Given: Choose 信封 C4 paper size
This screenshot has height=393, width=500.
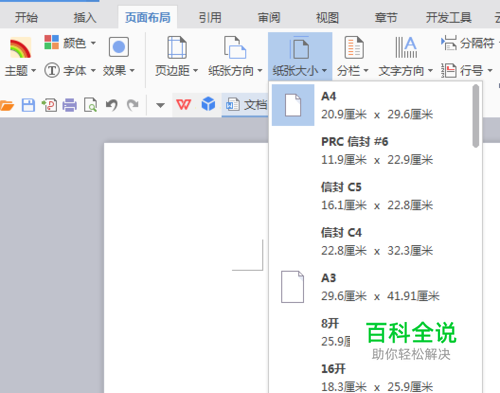Looking at the screenshot, I should pyautogui.click(x=371, y=241).
